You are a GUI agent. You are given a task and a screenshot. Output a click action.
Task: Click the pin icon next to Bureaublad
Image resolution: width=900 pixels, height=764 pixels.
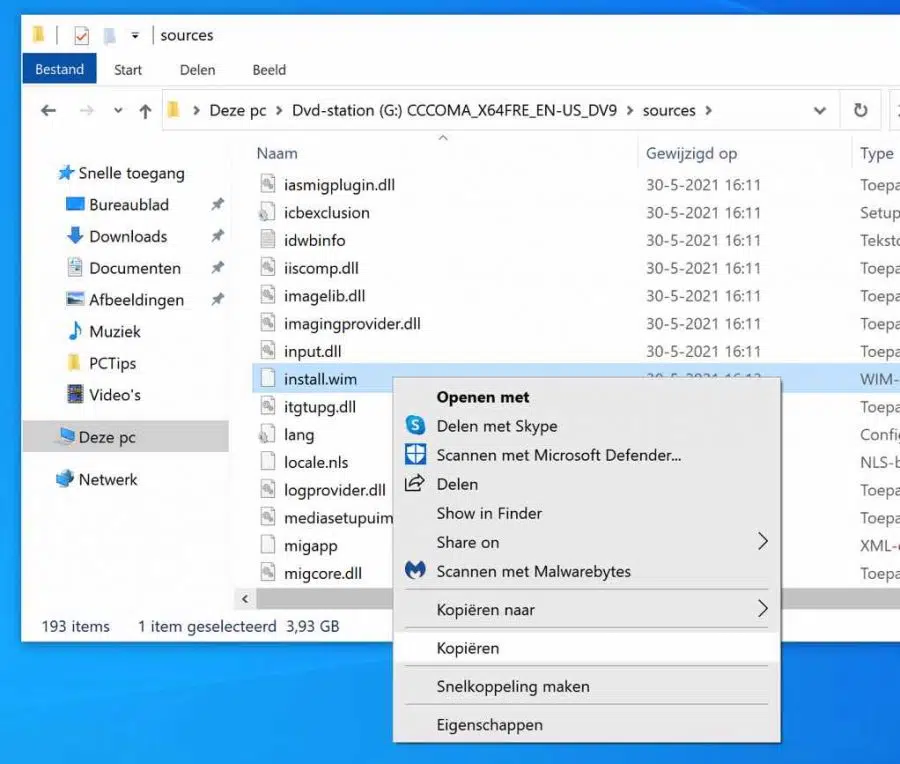218,204
